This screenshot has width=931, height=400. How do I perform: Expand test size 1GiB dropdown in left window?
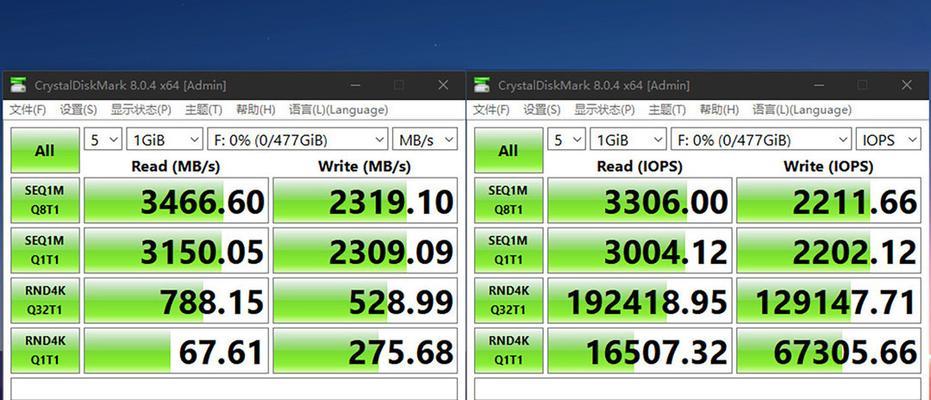point(165,139)
